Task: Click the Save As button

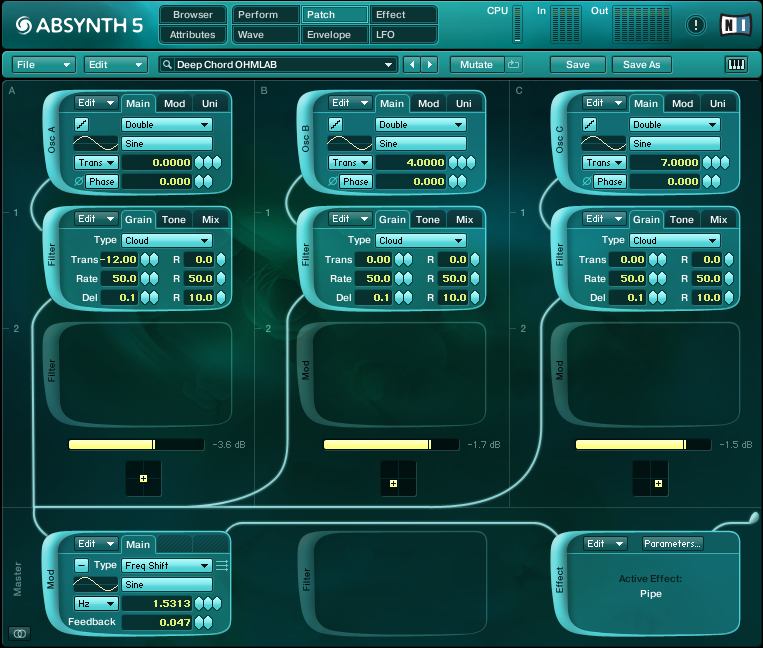Action: pyautogui.click(x=641, y=64)
